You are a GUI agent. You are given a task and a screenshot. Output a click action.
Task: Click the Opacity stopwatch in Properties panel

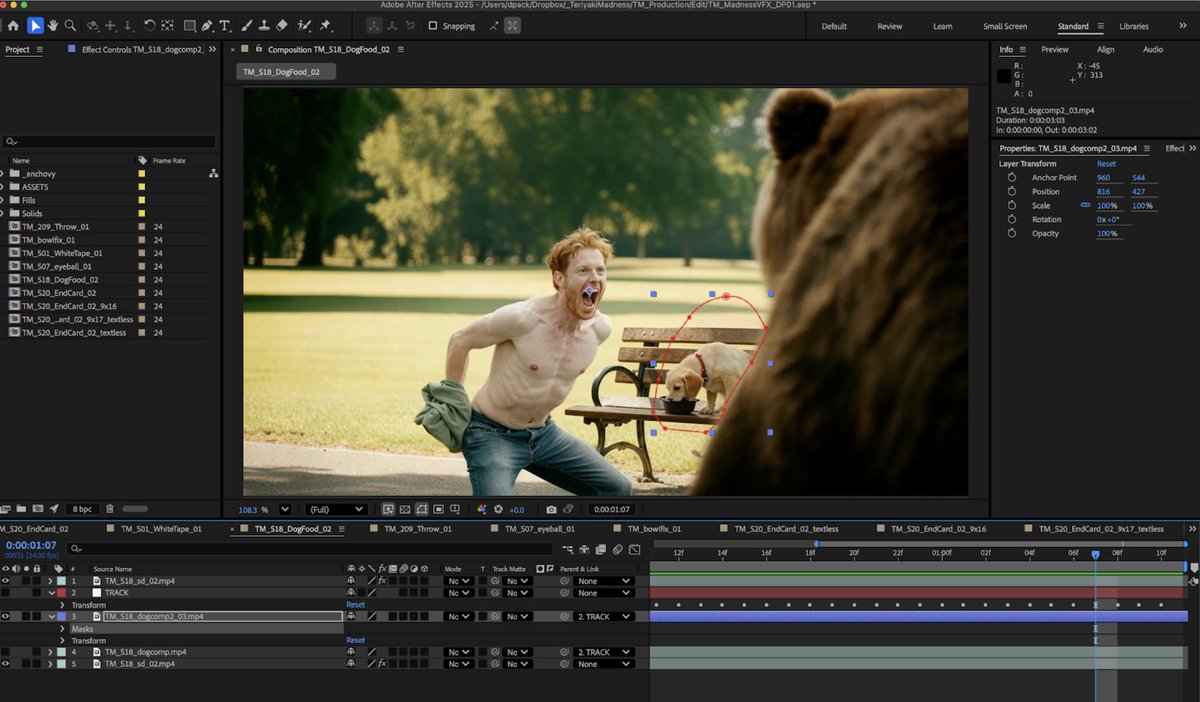1012,233
